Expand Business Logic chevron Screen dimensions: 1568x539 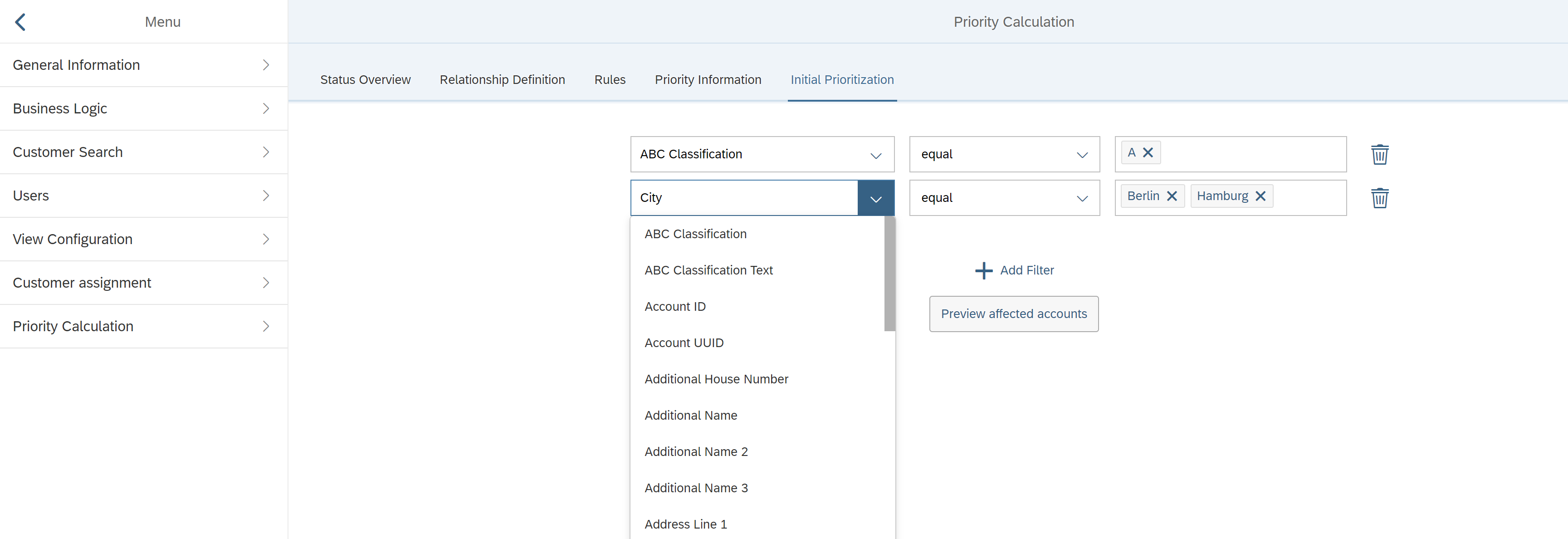pyautogui.click(x=266, y=108)
